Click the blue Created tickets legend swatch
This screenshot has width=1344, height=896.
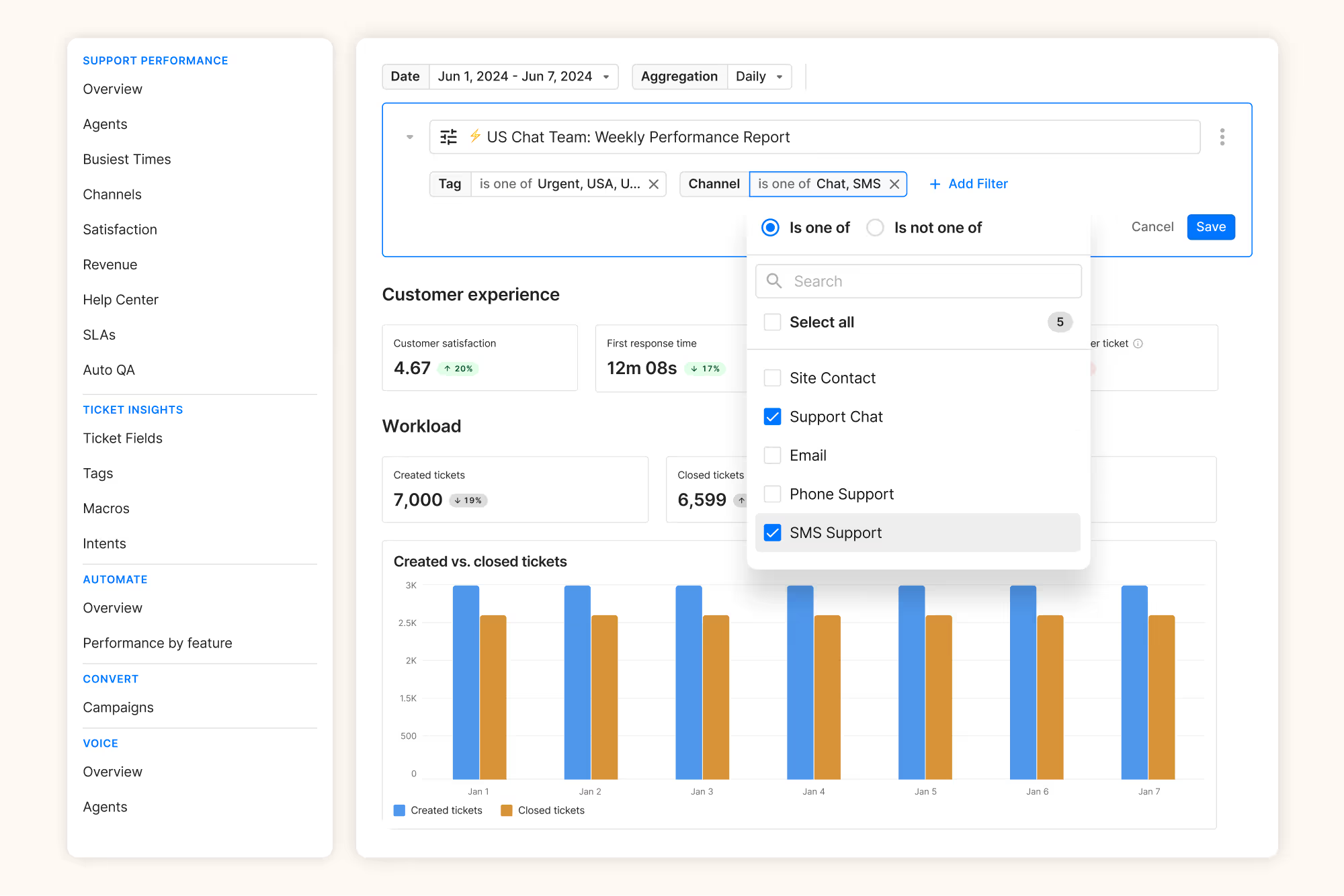399,810
